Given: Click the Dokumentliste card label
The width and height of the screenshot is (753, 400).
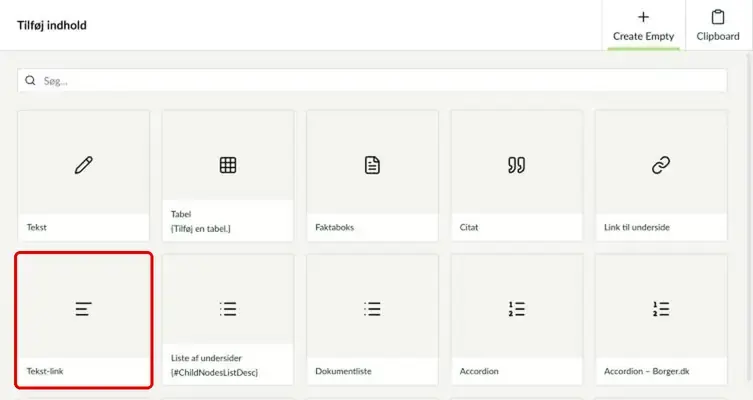Looking at the screenshot, I should [x=343, y=371].
